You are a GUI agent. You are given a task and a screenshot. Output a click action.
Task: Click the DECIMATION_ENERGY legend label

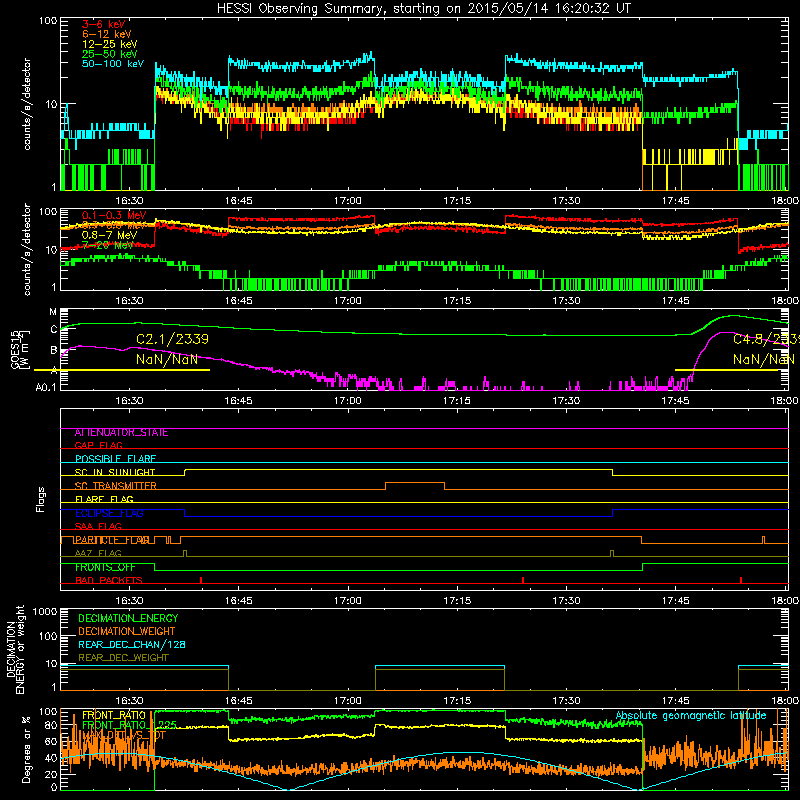[x=128, y=618]
